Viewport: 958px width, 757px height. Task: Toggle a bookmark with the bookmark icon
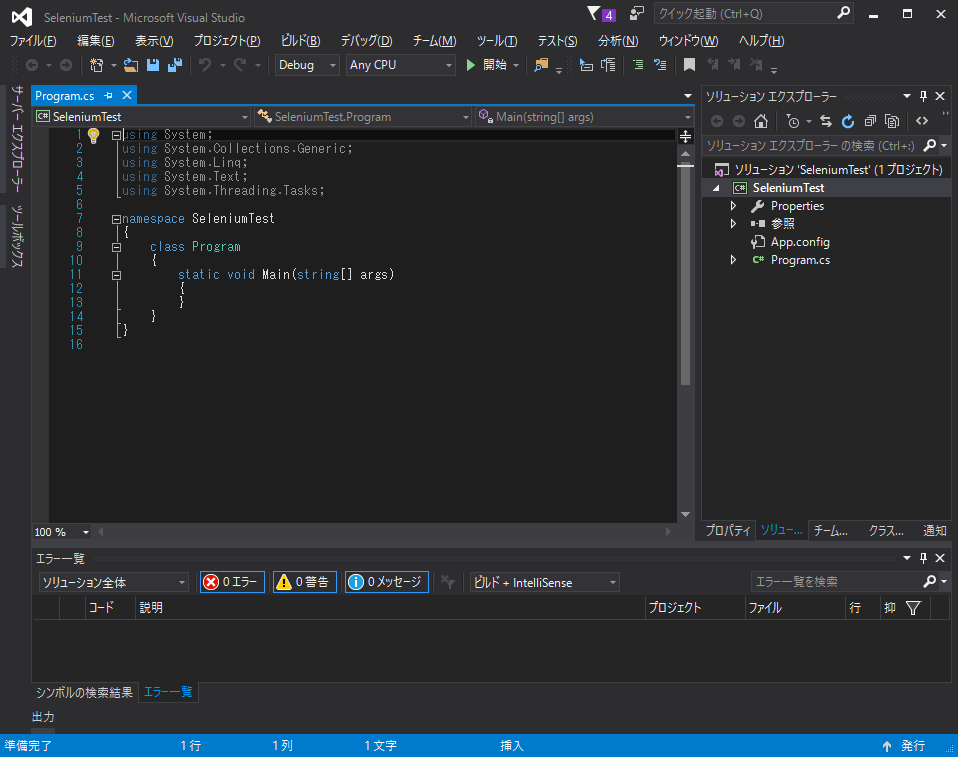pos(689,64)
